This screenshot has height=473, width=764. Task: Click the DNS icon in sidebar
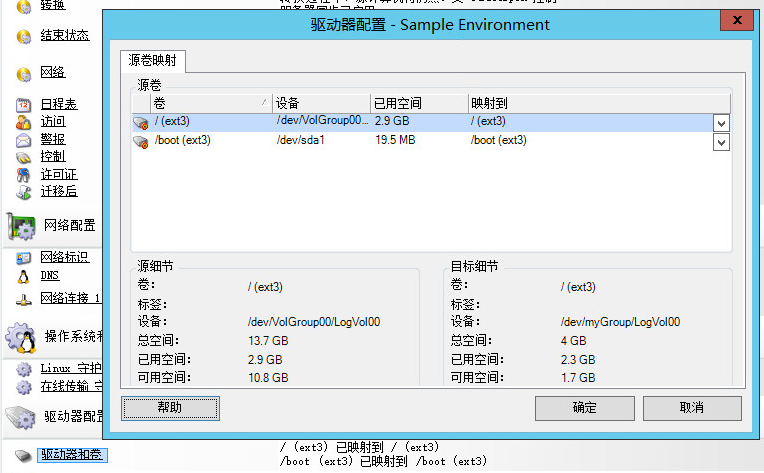(x=24, y=276)
